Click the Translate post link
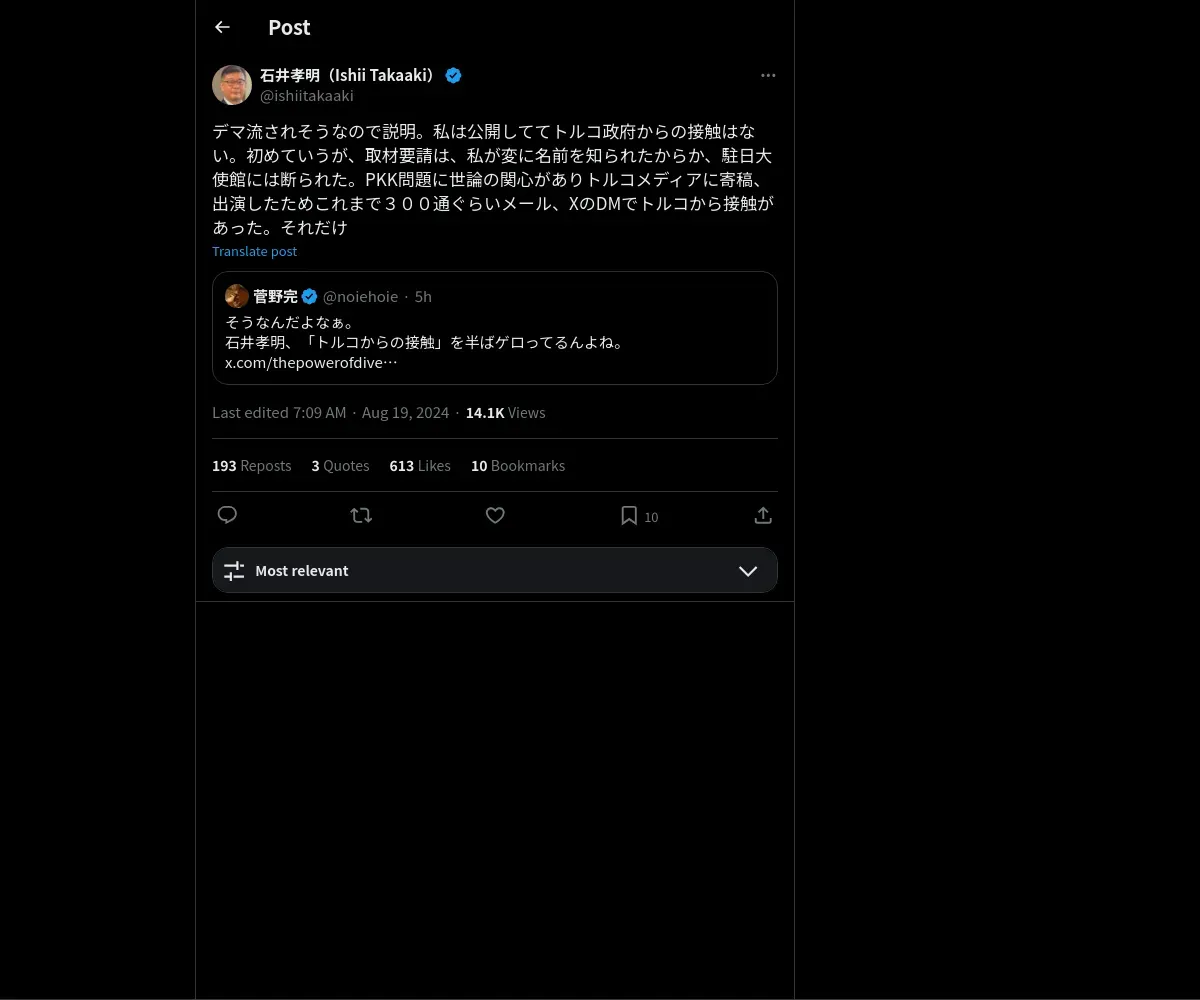1200x1000 pixels. [254, 251]
